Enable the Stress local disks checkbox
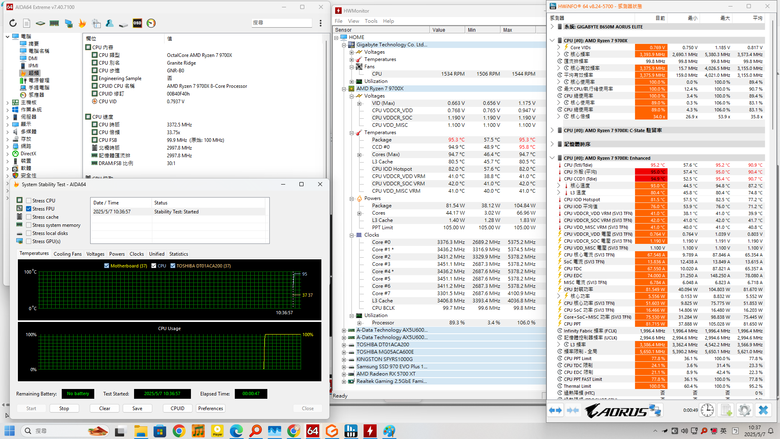 tap(29, 233)
